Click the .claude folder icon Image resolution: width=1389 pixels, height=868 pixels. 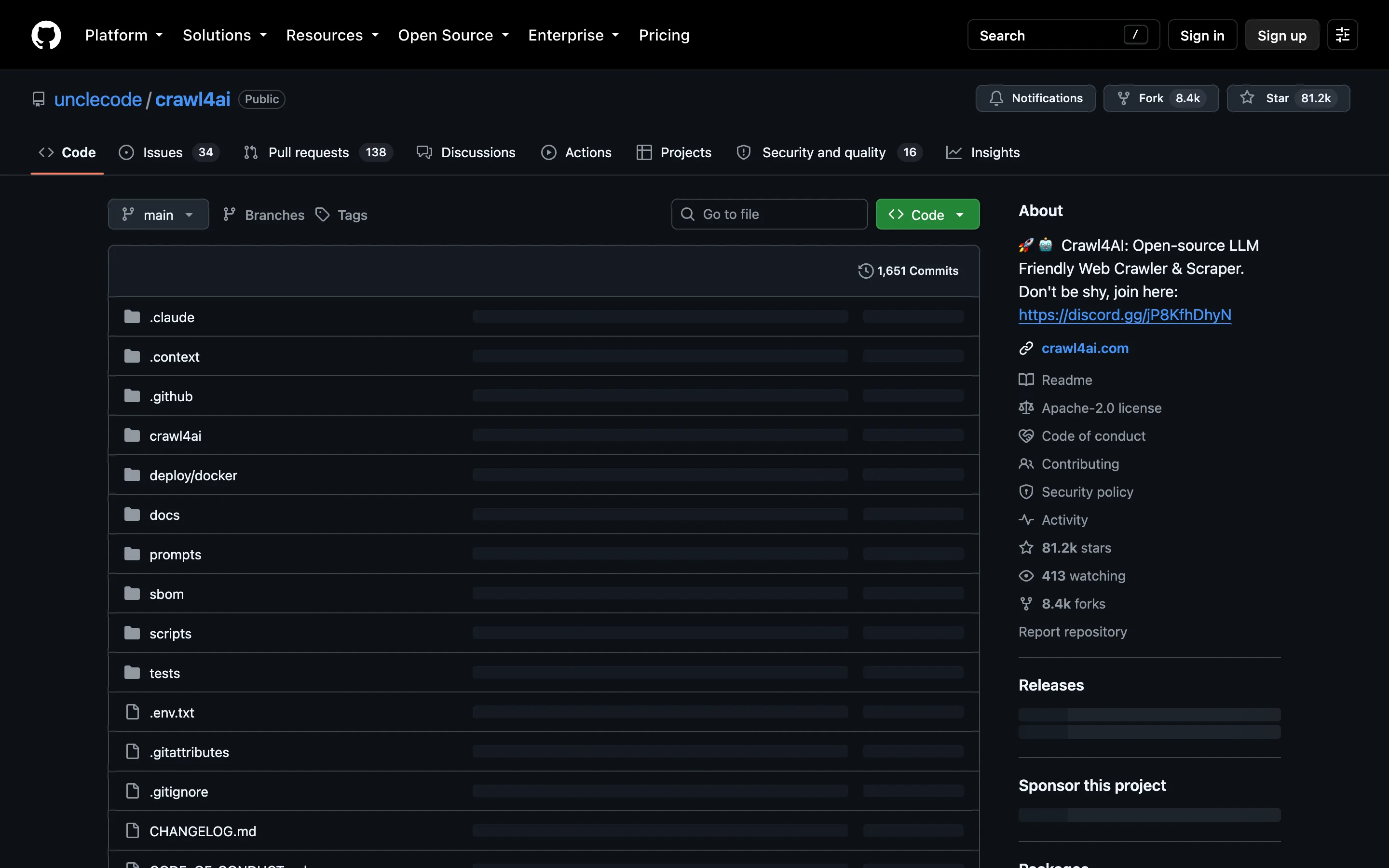click(132, 317)
